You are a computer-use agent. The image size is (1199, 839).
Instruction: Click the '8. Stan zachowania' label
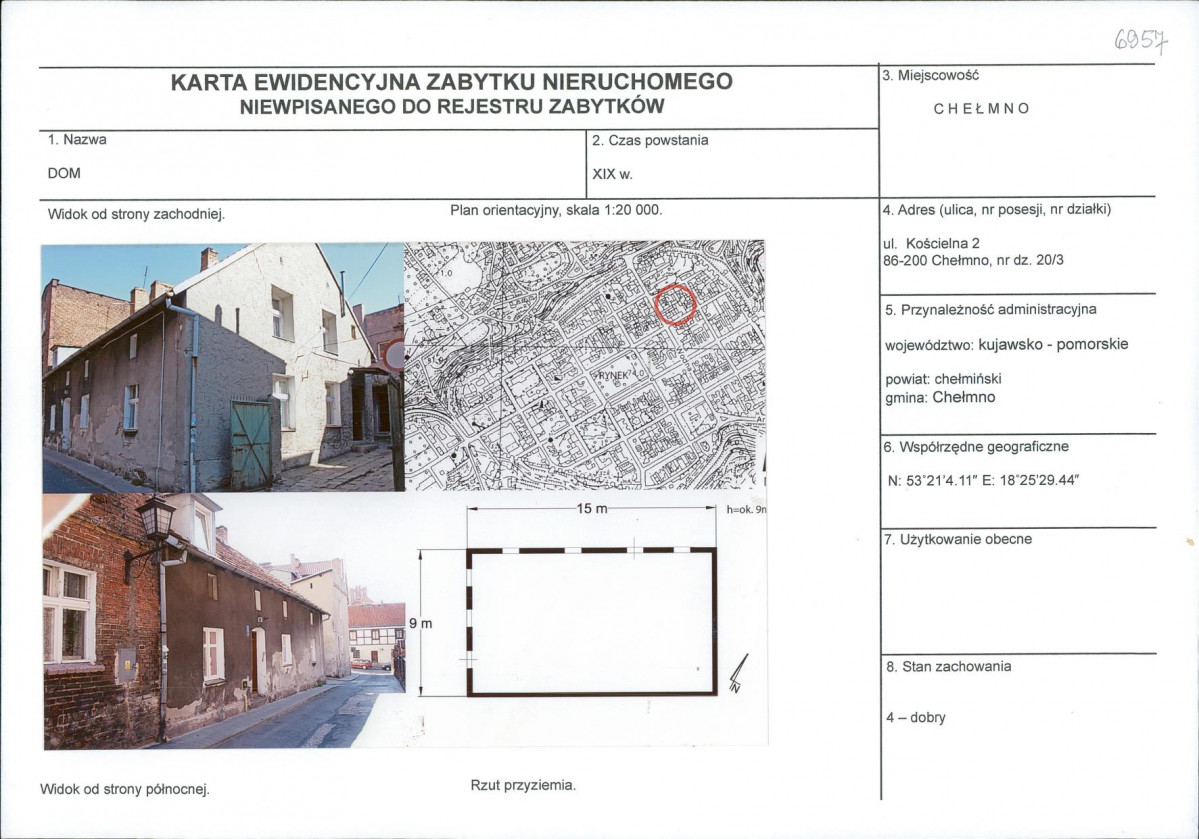(x=948, y=667)
